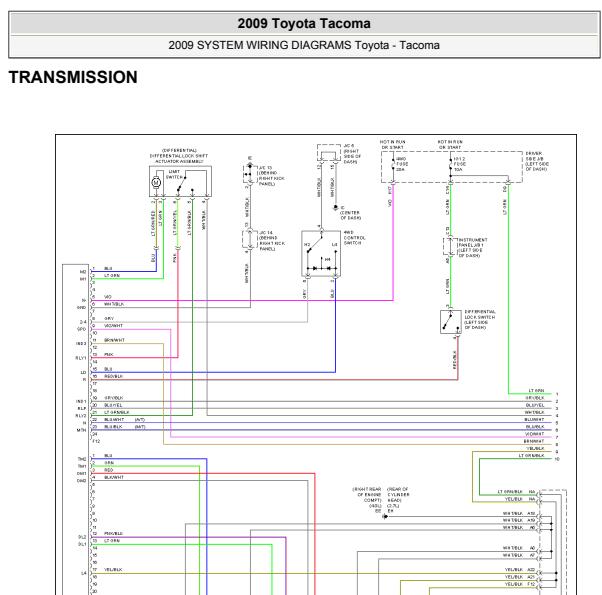The image size is (602, 595).
Task: Select the "MTN" terminal label beside pin 23
Action: [x=82, y=430]
